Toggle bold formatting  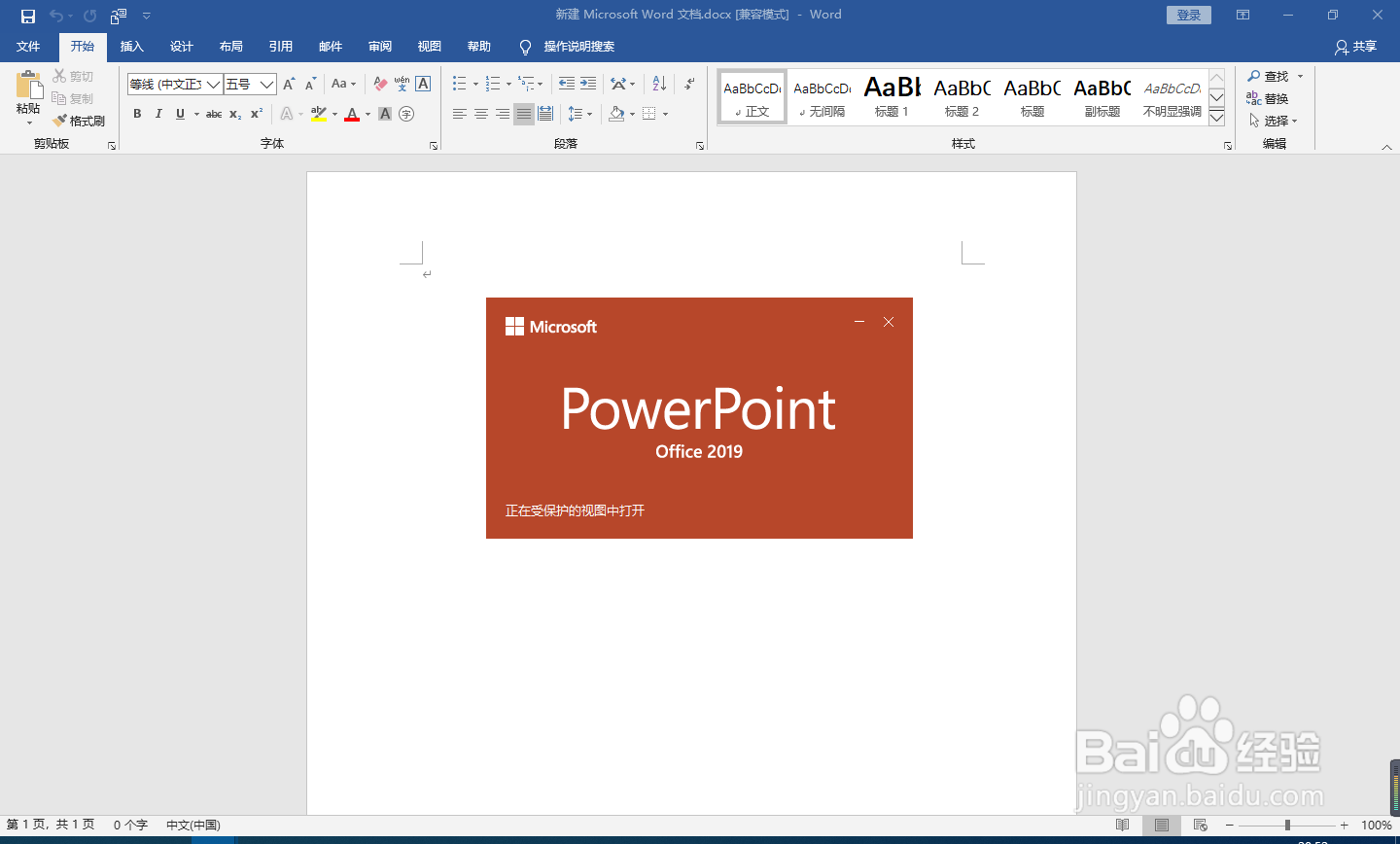pyautogui.click(x=137, y=114)
